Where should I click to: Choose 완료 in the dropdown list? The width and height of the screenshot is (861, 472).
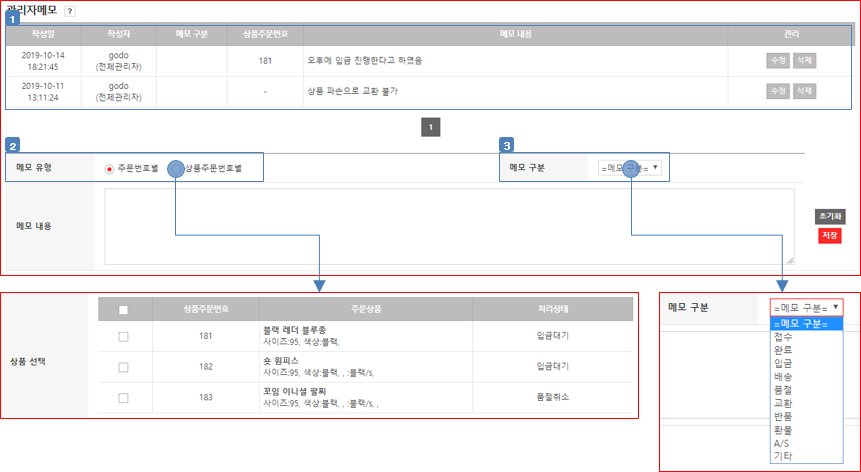point(806,350)
